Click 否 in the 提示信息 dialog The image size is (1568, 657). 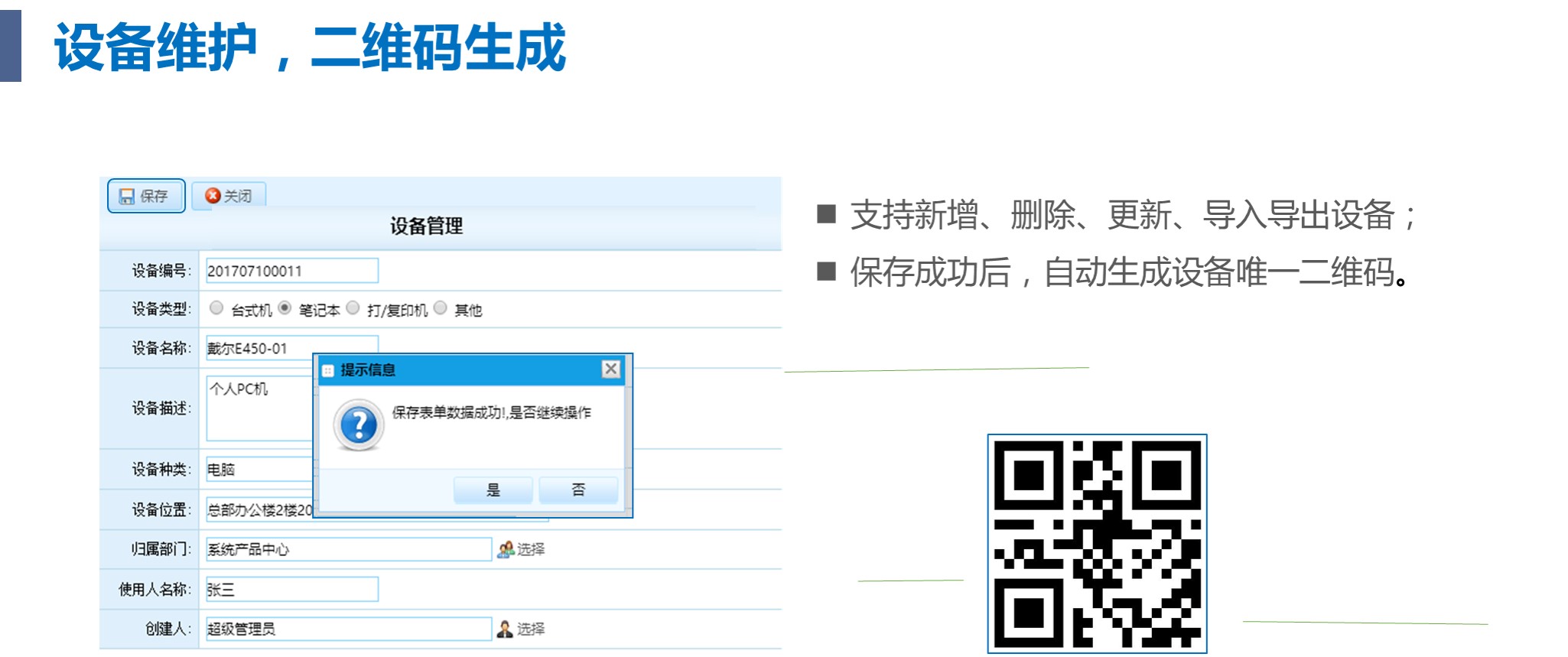pyautogui.click(x=578, y=489)
